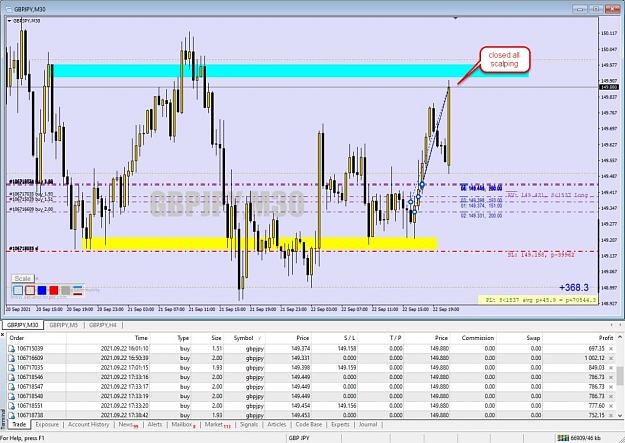This screenshot has height=443, width=625.
Task: Open the Mailbox tab
Action: (183, 425)
